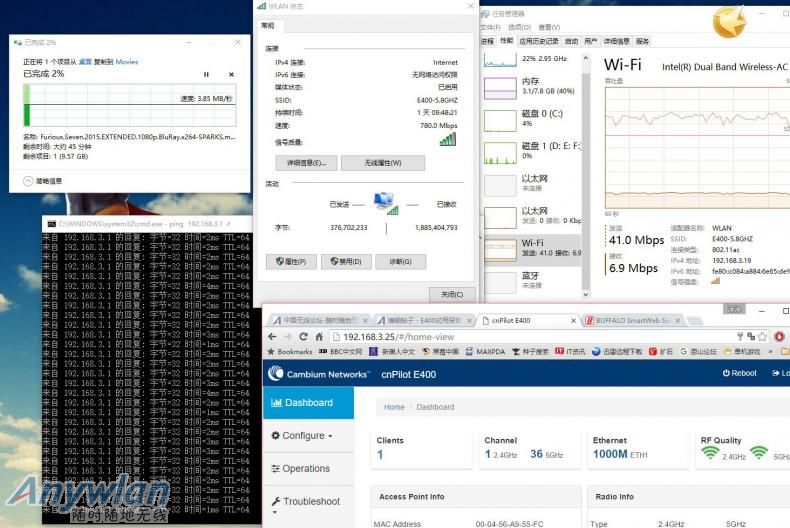Show more bookmarks with » chevron
Screen dimensions: 790x528
point(770,352)
